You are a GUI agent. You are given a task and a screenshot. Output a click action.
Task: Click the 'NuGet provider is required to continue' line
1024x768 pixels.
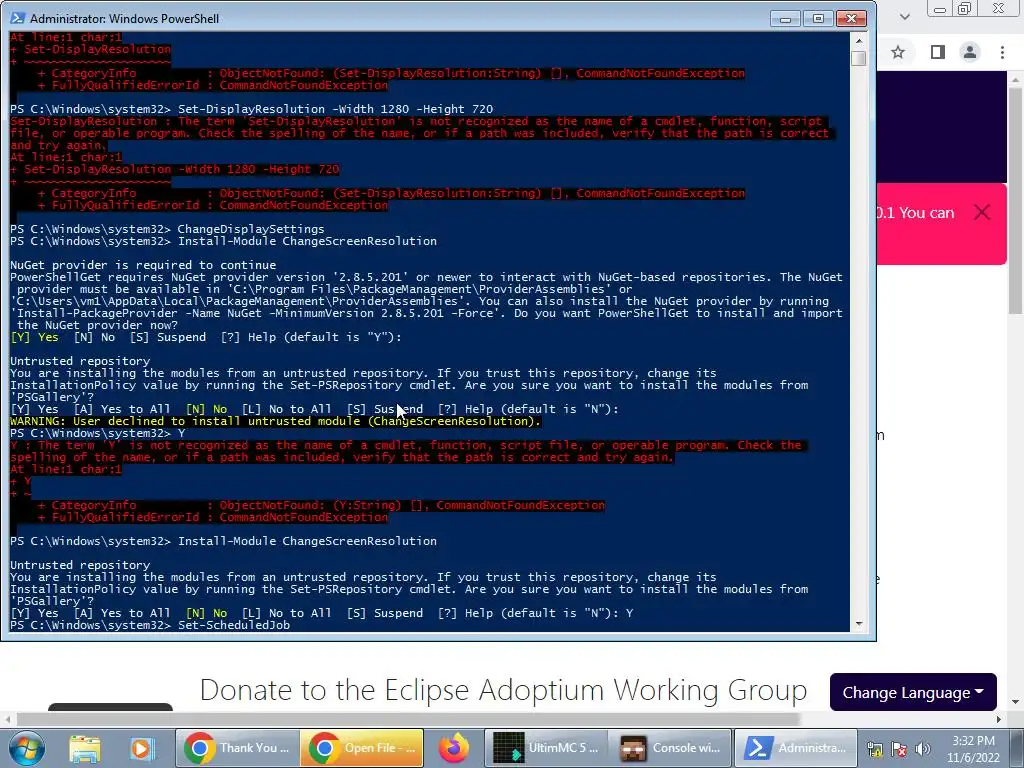pyautogui.click(x=143, y=265)
